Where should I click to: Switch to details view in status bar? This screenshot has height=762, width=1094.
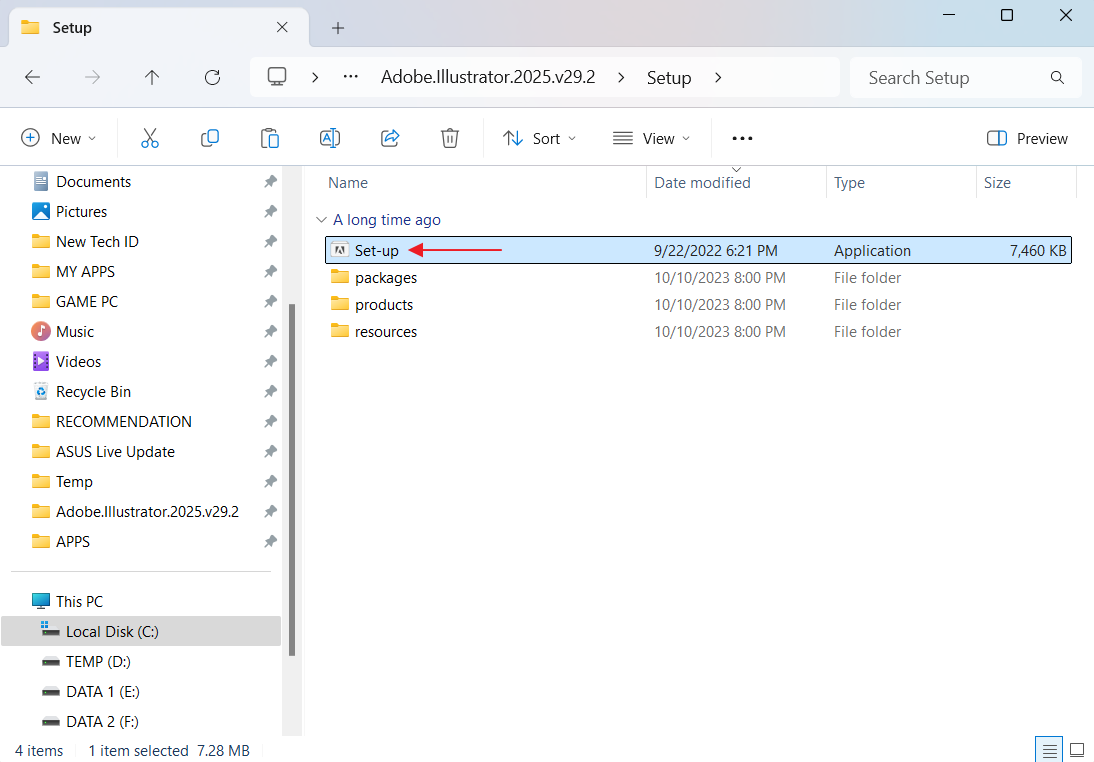1048,749
